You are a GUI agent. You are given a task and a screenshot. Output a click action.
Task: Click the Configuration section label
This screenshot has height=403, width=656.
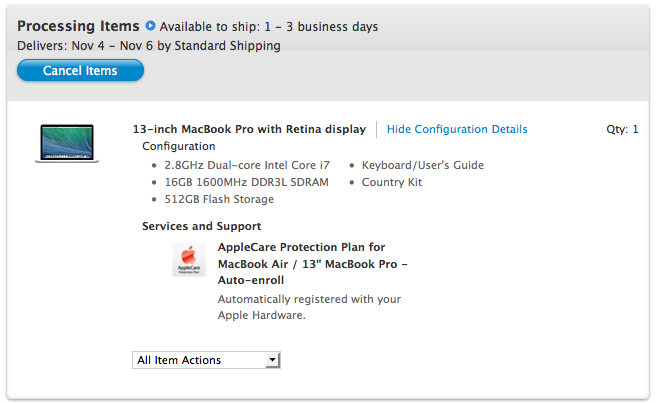(x=179, y=146)
